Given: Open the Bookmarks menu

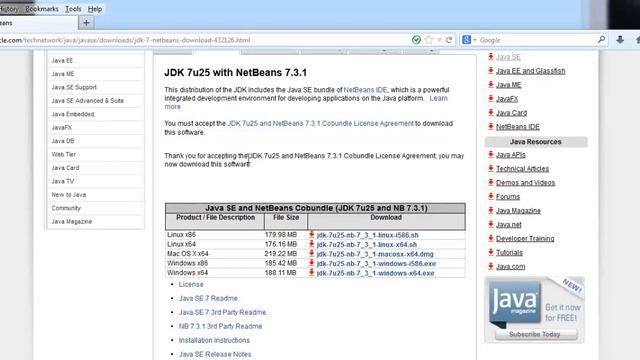Looking at the screenshot, I should click(42, 9).
